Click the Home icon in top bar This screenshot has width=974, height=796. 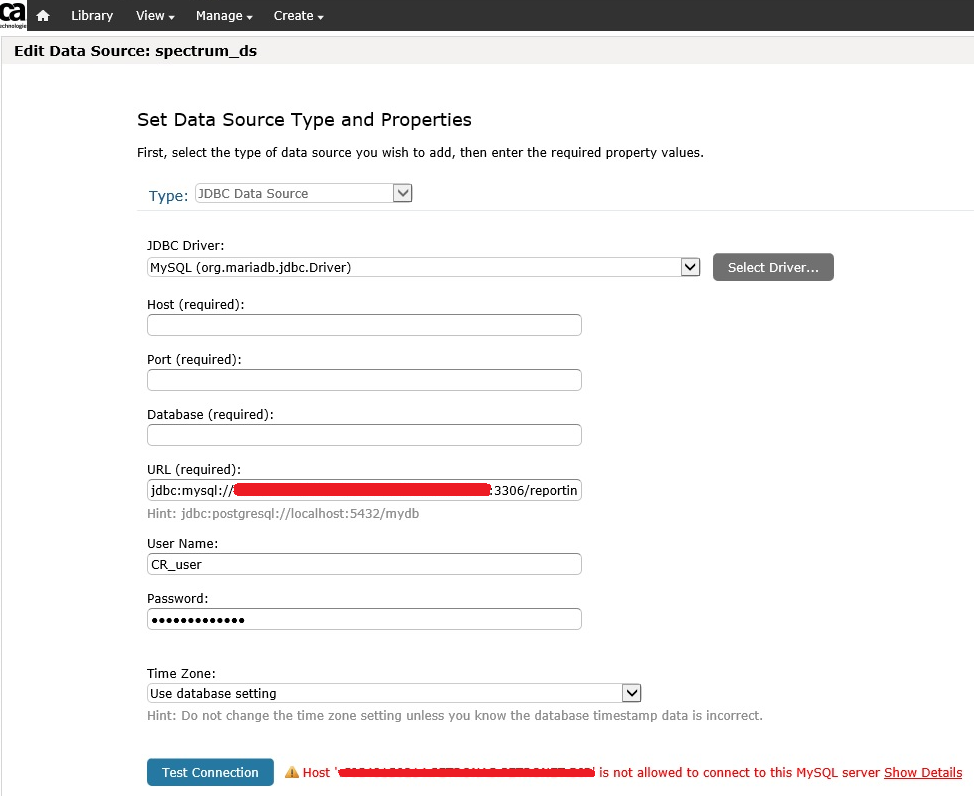click(x=43, y=16)
